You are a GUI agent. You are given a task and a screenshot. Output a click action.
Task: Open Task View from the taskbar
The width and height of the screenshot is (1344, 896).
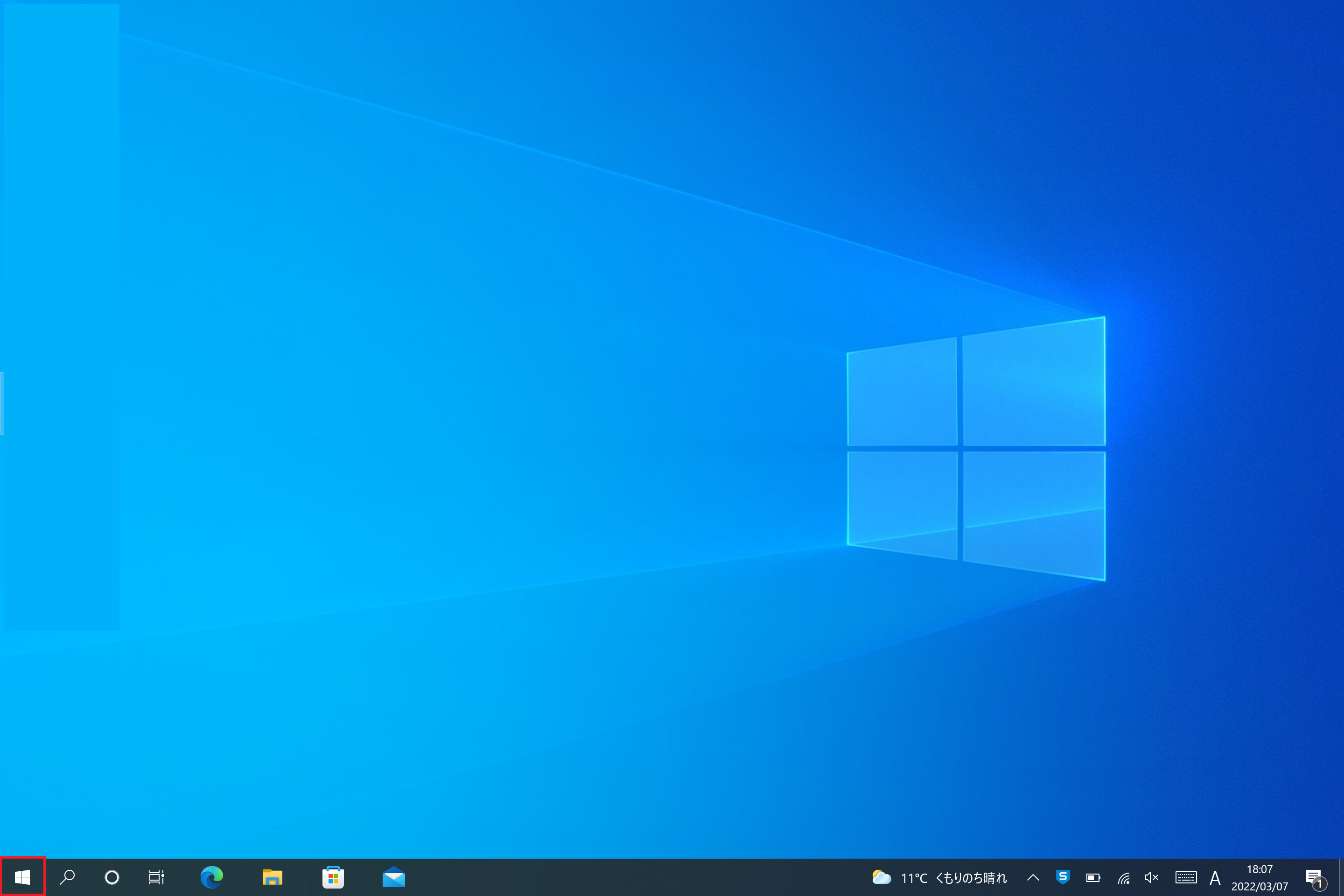pos(156,876)
